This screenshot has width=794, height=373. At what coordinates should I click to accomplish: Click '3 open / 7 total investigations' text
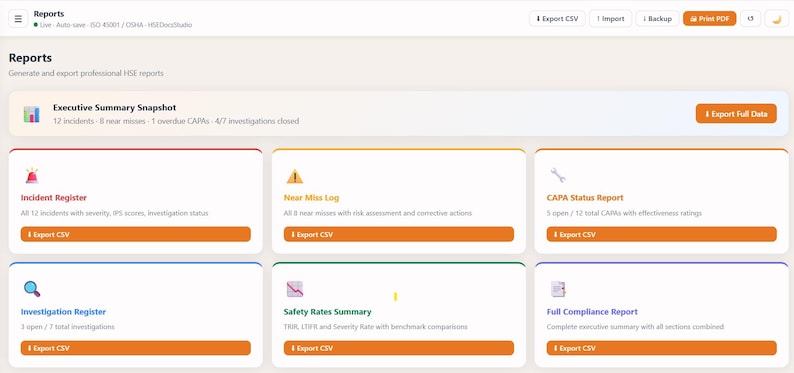tap(67, 327)
